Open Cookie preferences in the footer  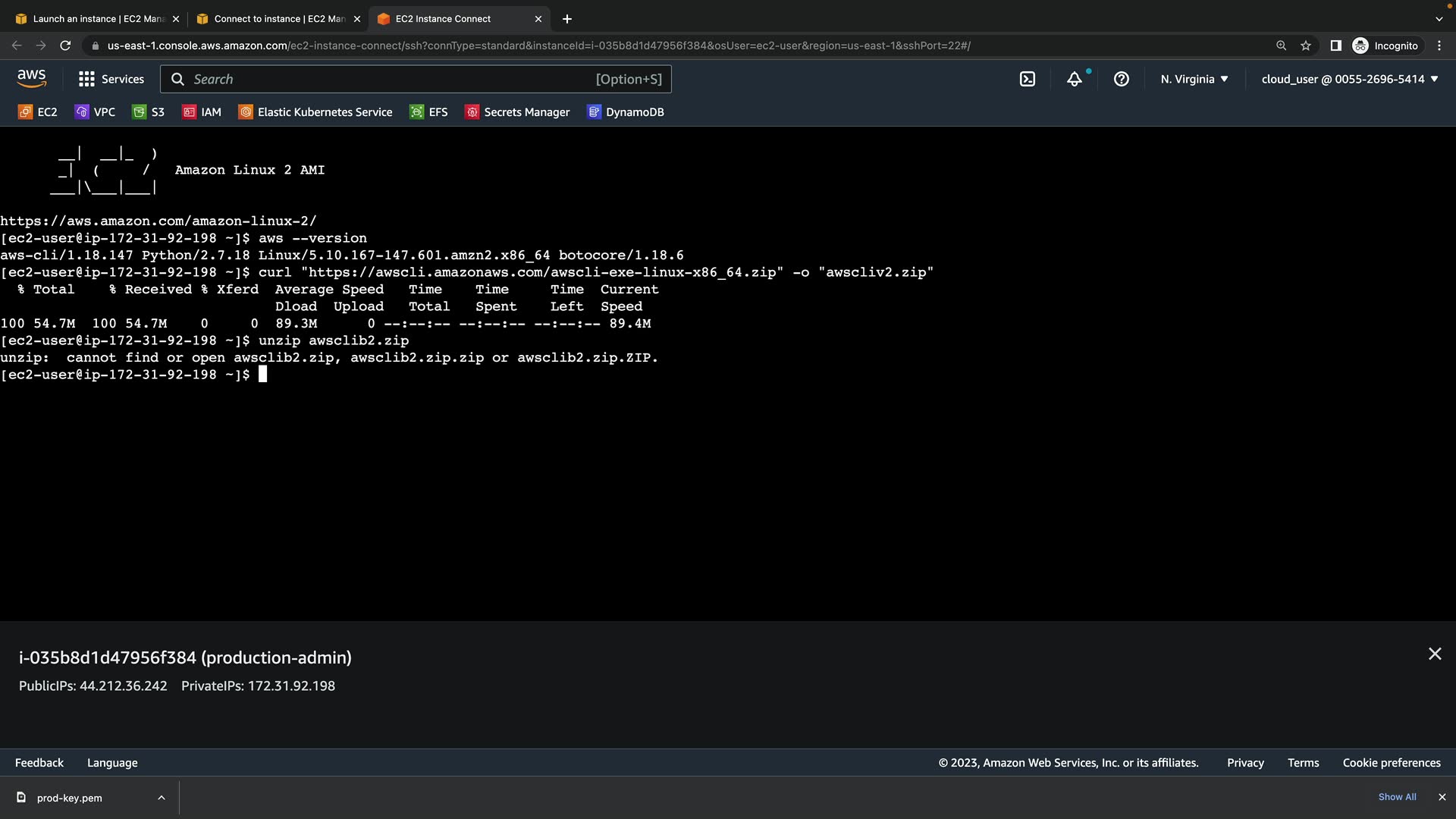pyautogui.click(x=1392, y=763)
